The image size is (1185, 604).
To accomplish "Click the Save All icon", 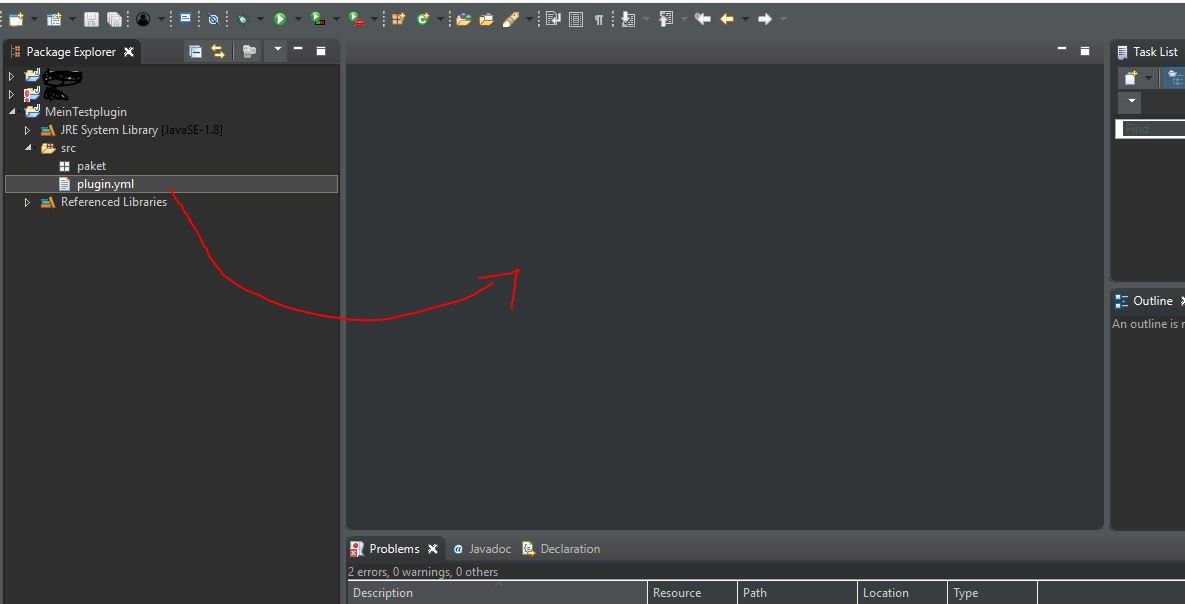I will (x=114, y=19).
